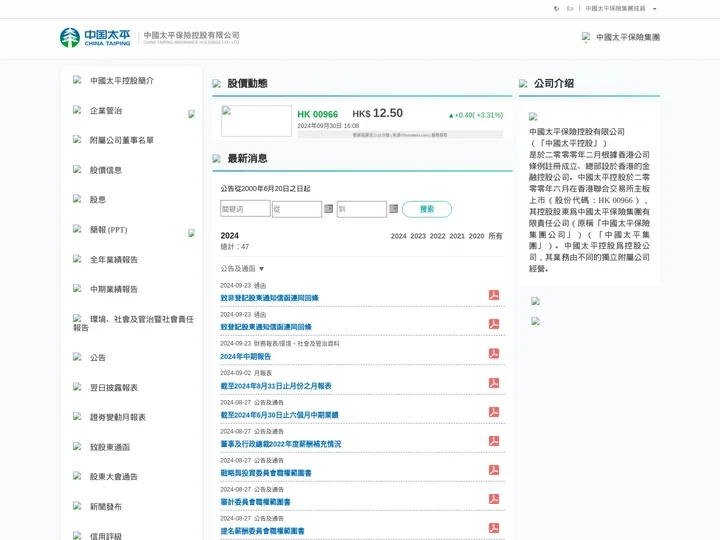Open 證券變動月報表 in sidebar
Image resolution: width=720 pixels, height=540 pixels.
118,417
